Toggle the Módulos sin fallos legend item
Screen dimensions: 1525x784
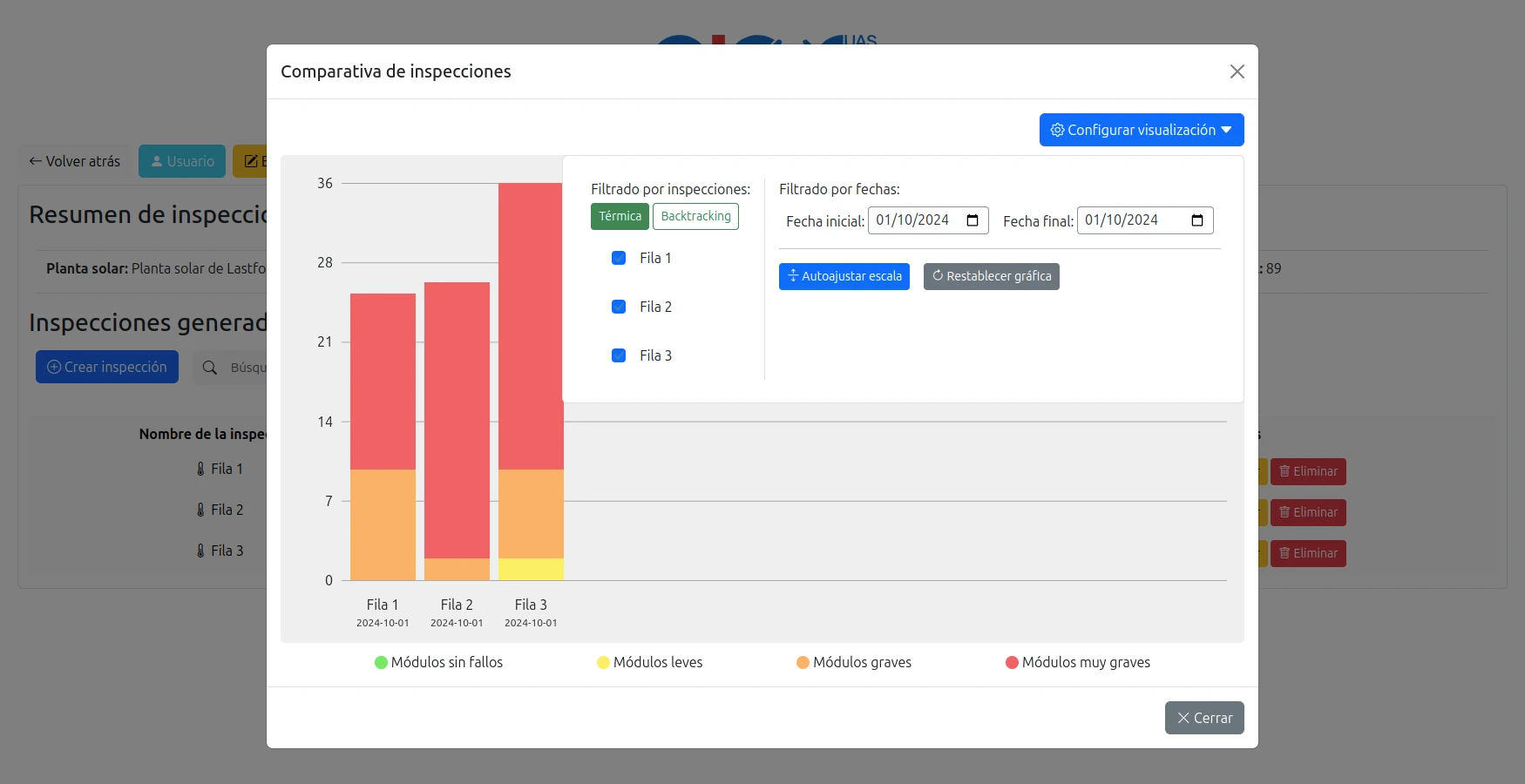pyautogui.click(x=438, y=662)
